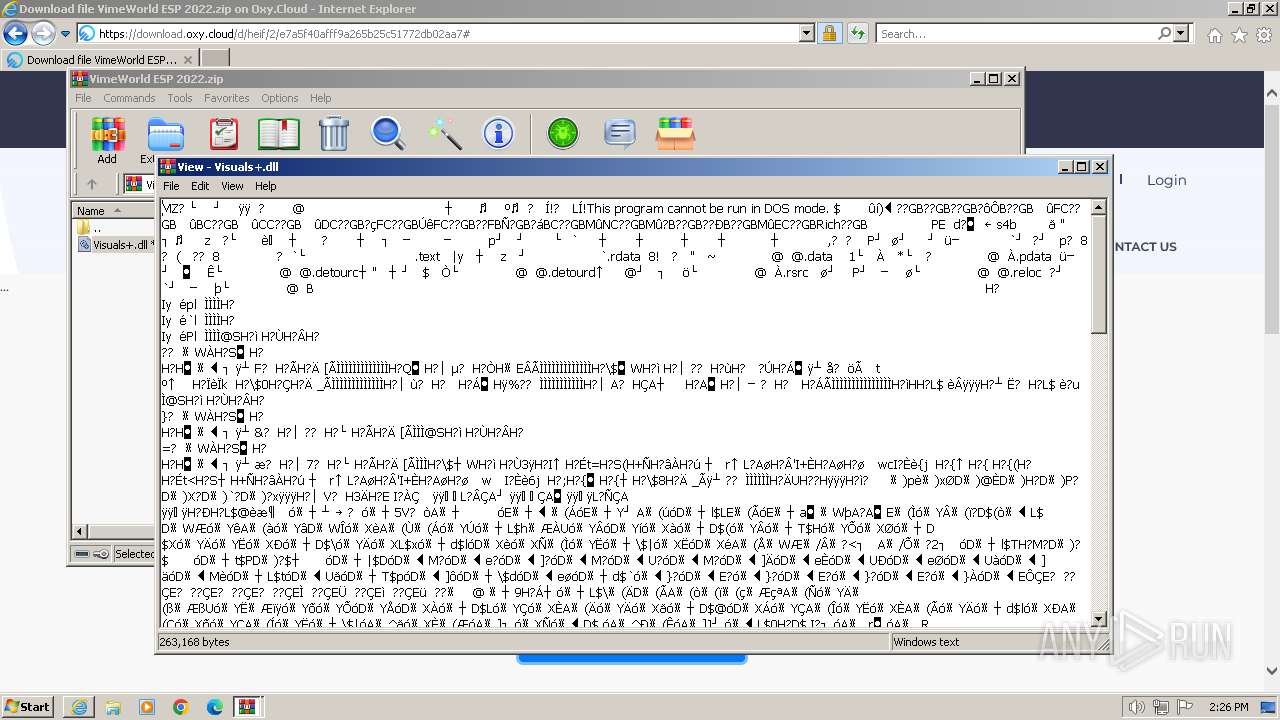Open WinRAR Commands menu

(x=129, y=98)
